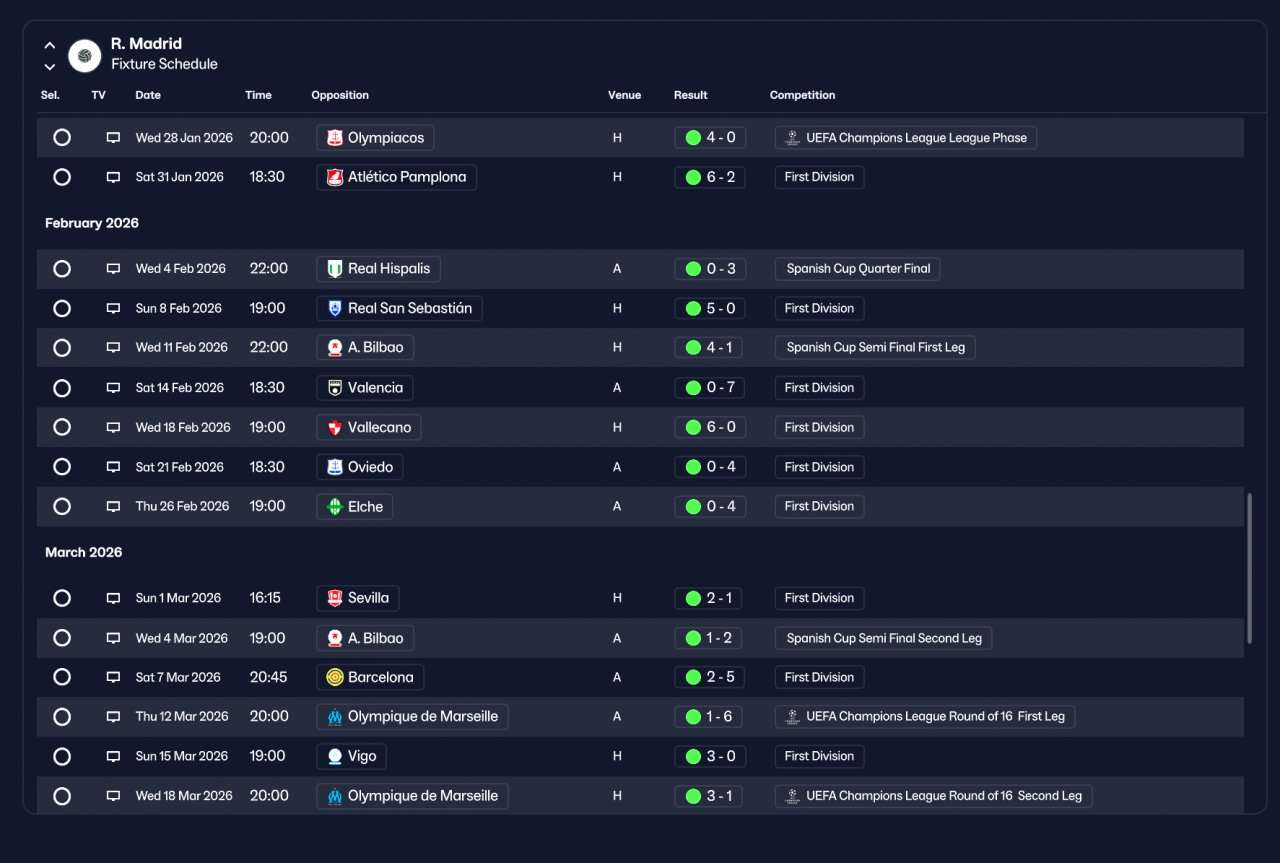1280x863 pixels.
Task: Select the radio button for Real Hispalis match
Action: 62,269
